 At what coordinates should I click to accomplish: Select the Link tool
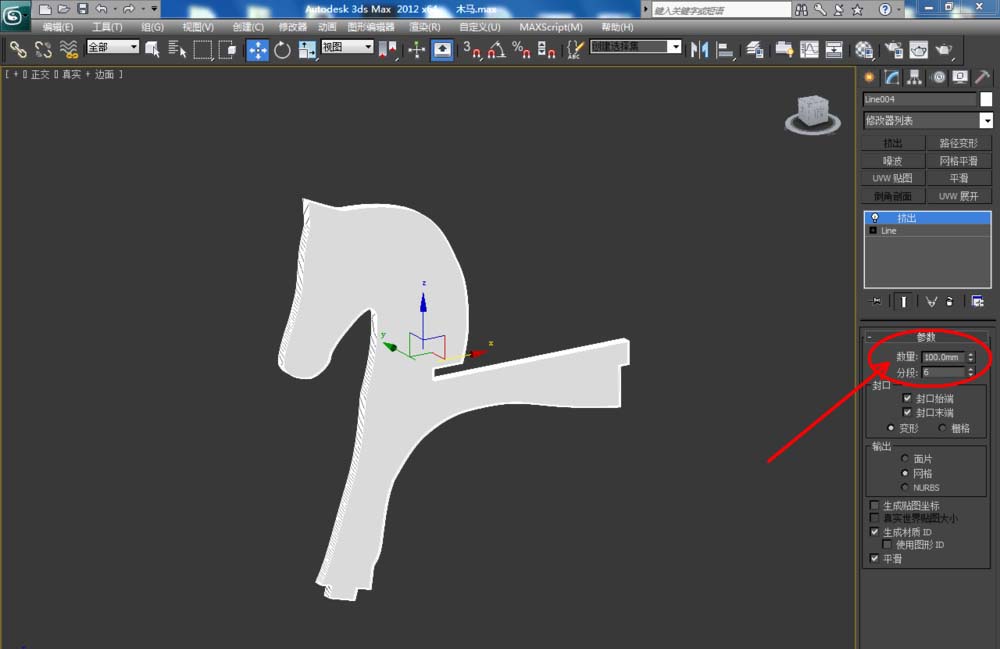pyautogui.click(x=18, y=49)
